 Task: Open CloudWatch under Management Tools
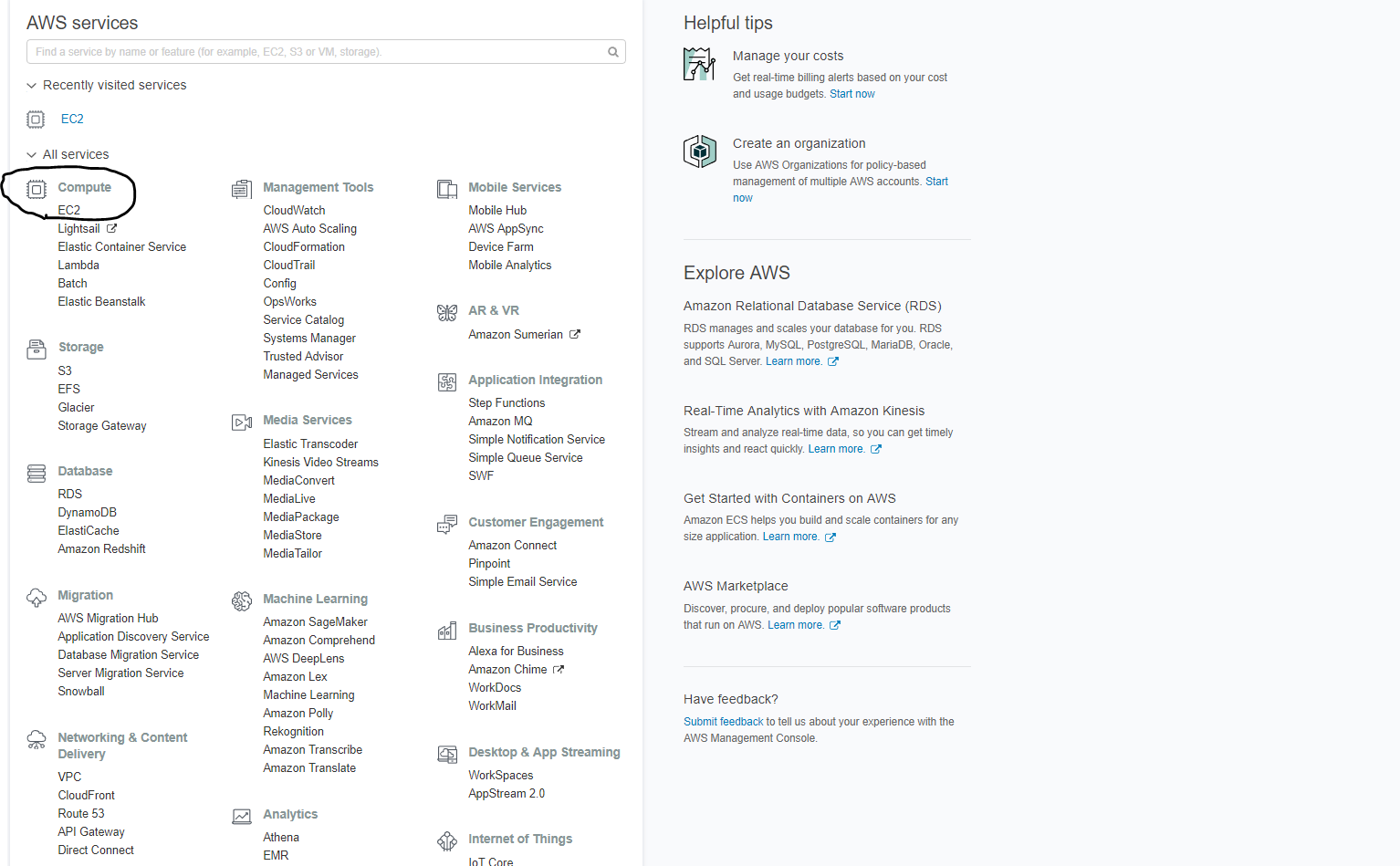(x=294, y=211)
